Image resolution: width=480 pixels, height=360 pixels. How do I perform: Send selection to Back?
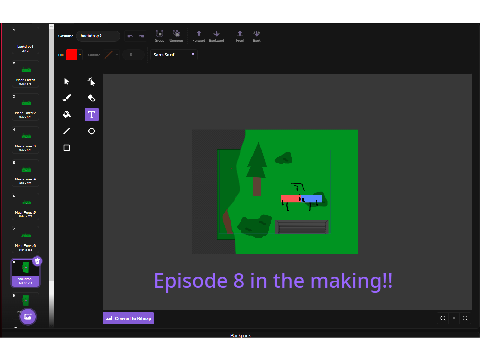(256, 36)
